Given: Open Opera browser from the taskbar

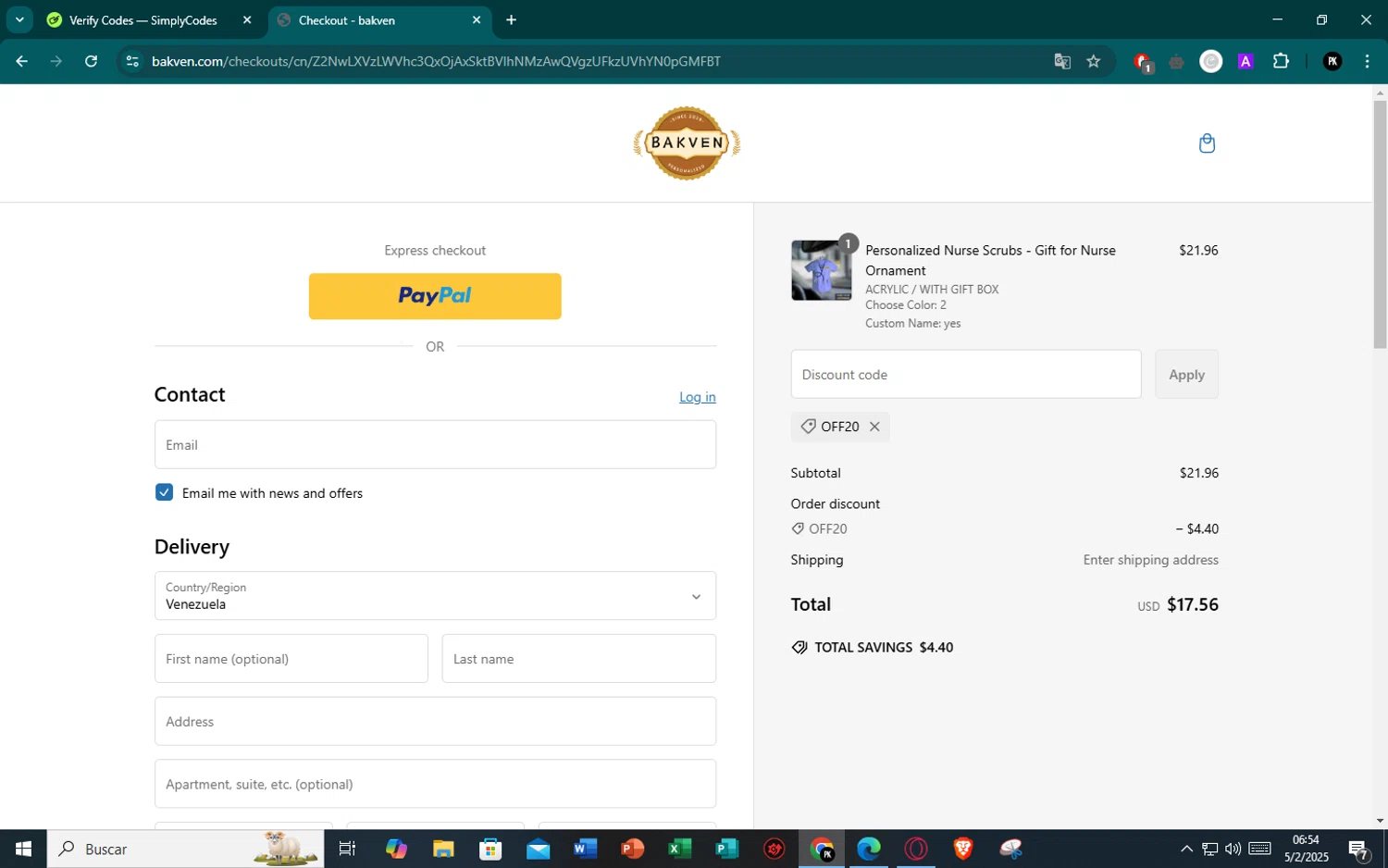Looking at the screenshot, I should tap(916, 849).
